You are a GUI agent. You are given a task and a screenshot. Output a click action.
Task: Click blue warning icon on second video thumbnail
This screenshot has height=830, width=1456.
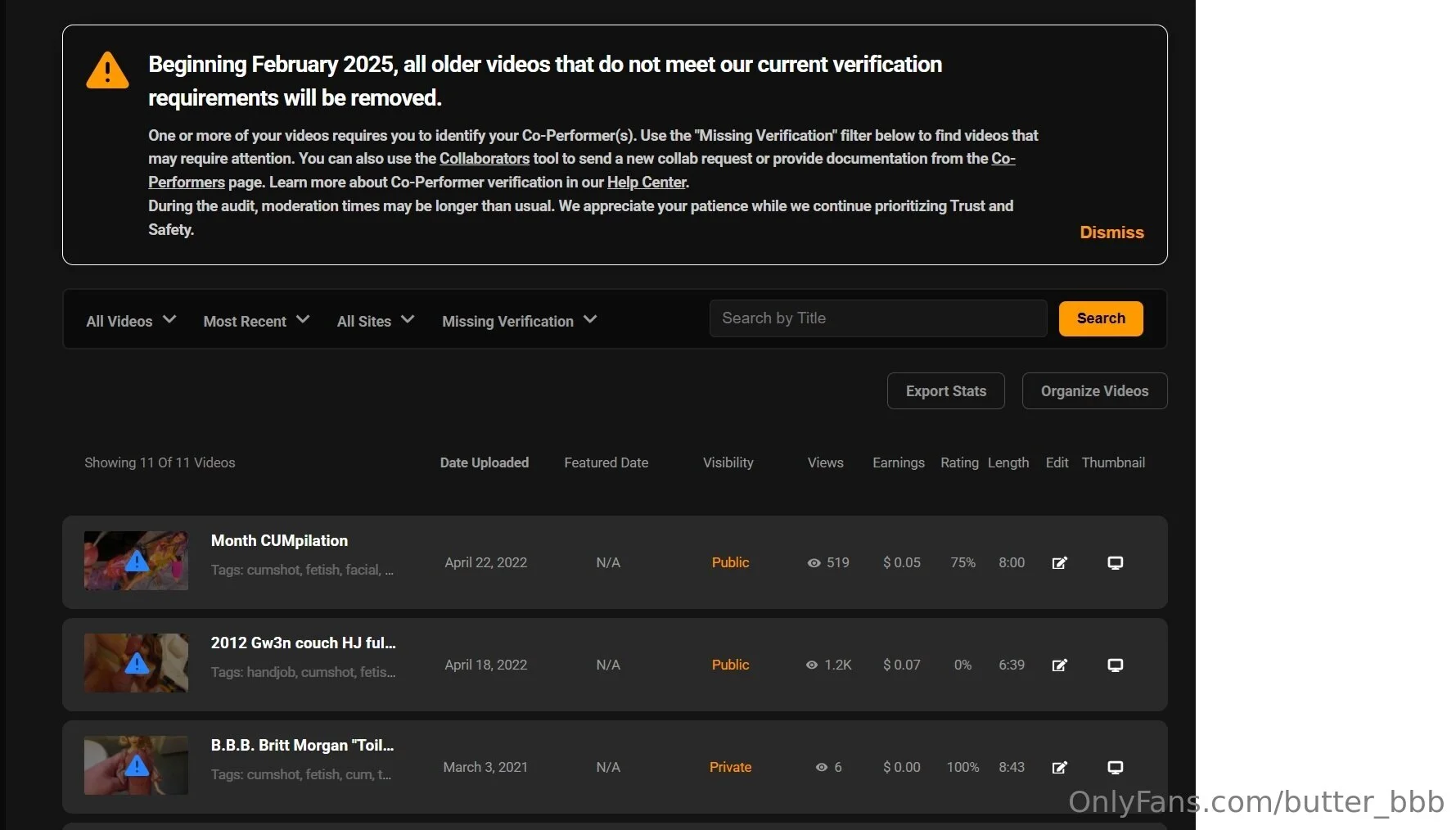point(137,664)
